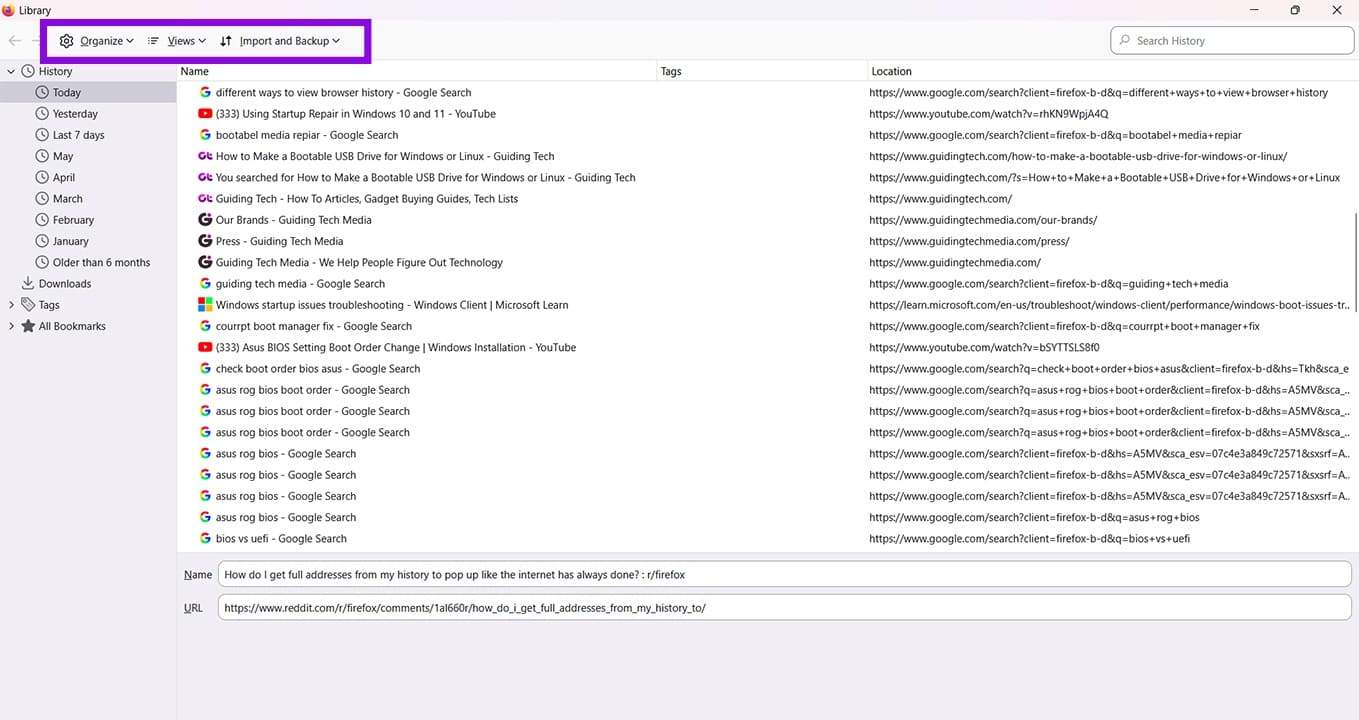The height and width of the screenshot is (720, 1359).
Task: Click Microsoft icon of Windows startup issues entry
Action: [x=205, y=305]
